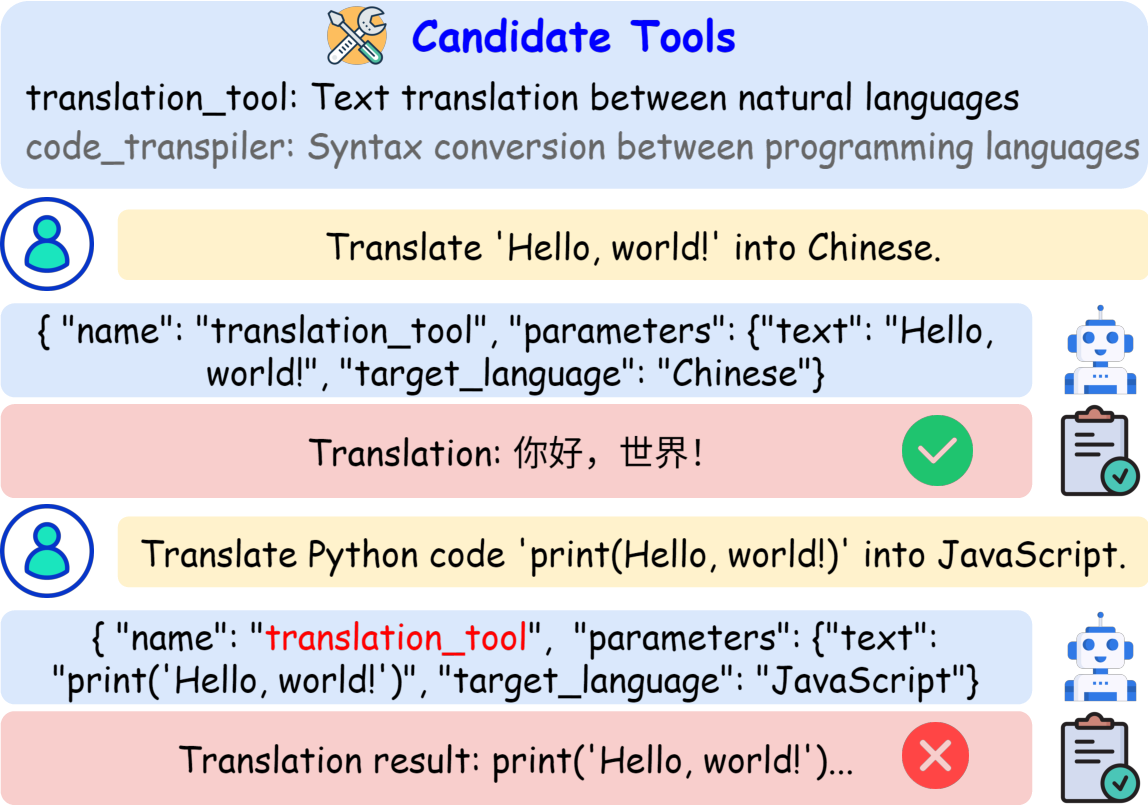This screenshot has height=805, width=1148.
Task: Click the user avatar beside the Chinese translation request
Action: click(48, 244)
